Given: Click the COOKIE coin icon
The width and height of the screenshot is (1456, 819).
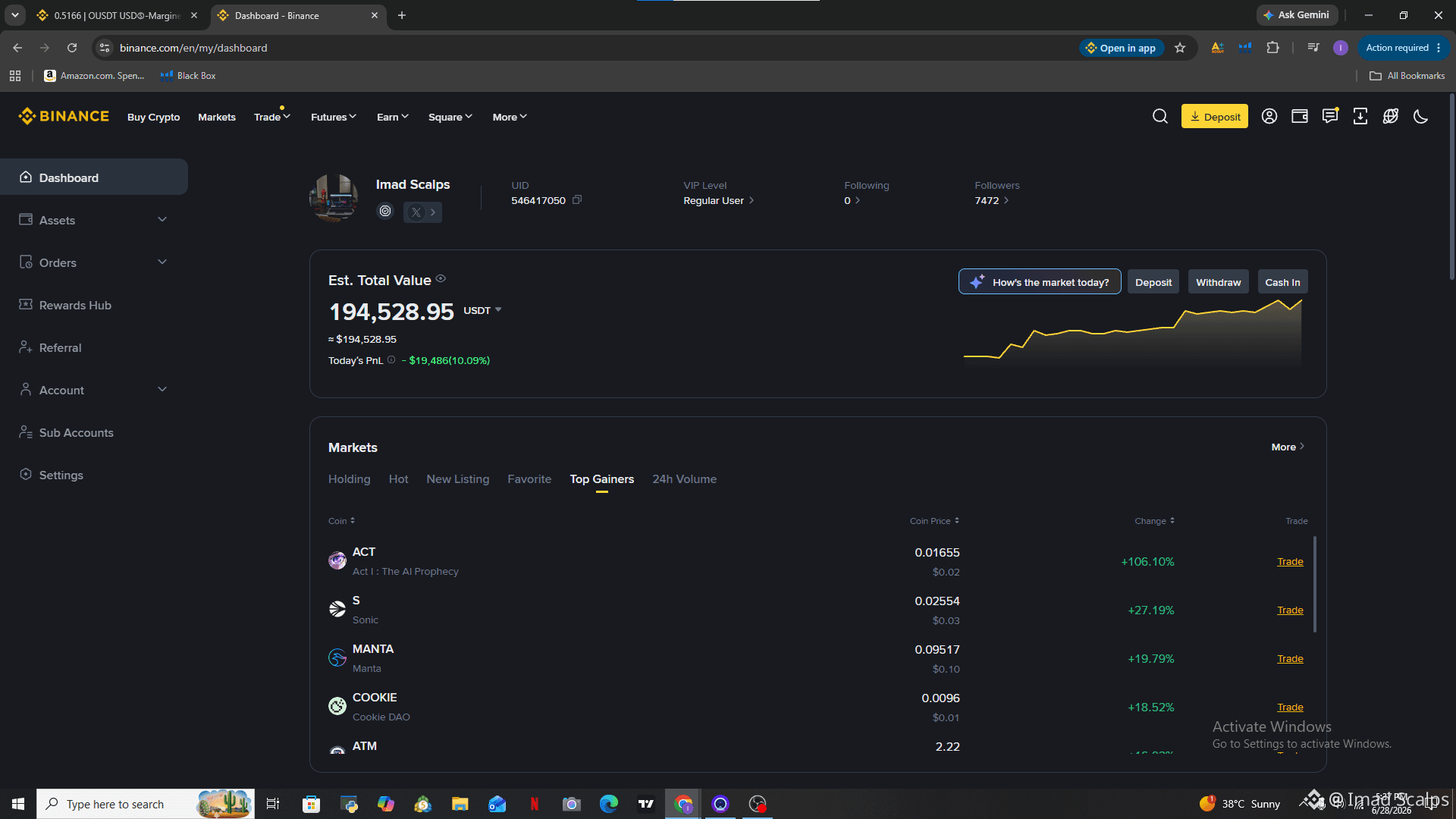Looking at the screenshot, I should point(337,707).
